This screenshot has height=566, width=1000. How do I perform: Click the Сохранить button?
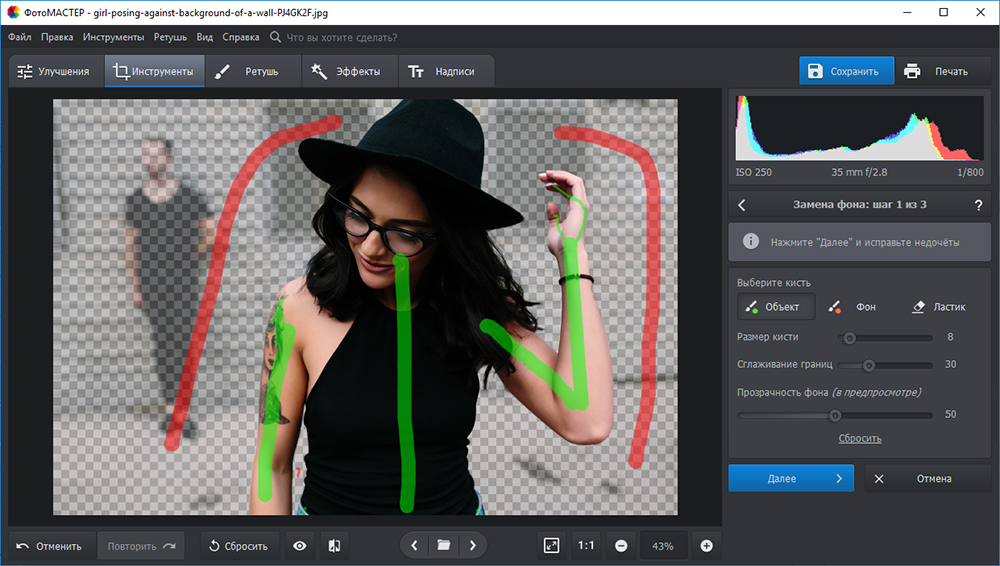[846, 71]
